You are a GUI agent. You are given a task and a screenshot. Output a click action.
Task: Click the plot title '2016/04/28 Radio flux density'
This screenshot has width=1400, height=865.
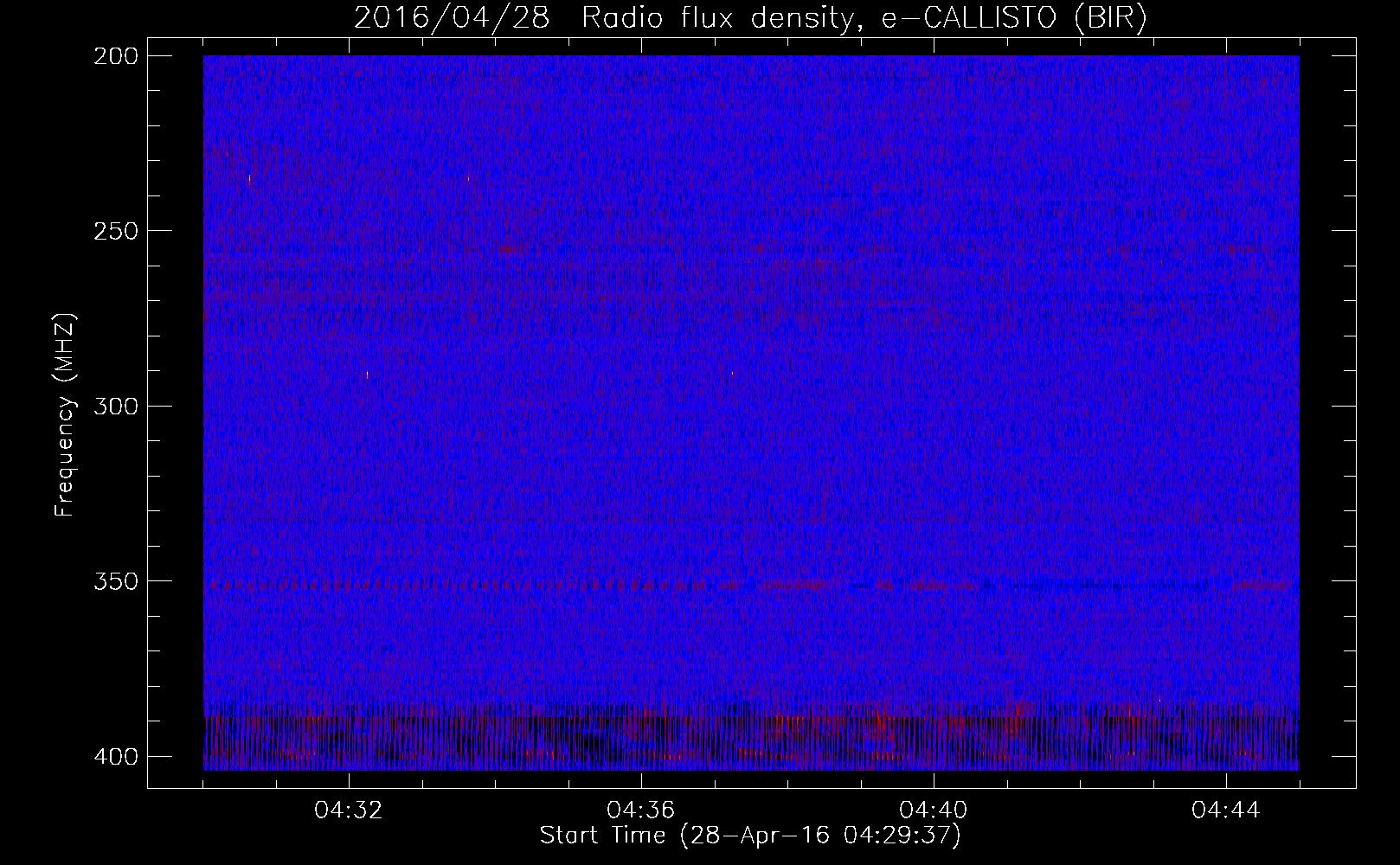(750, 18)
